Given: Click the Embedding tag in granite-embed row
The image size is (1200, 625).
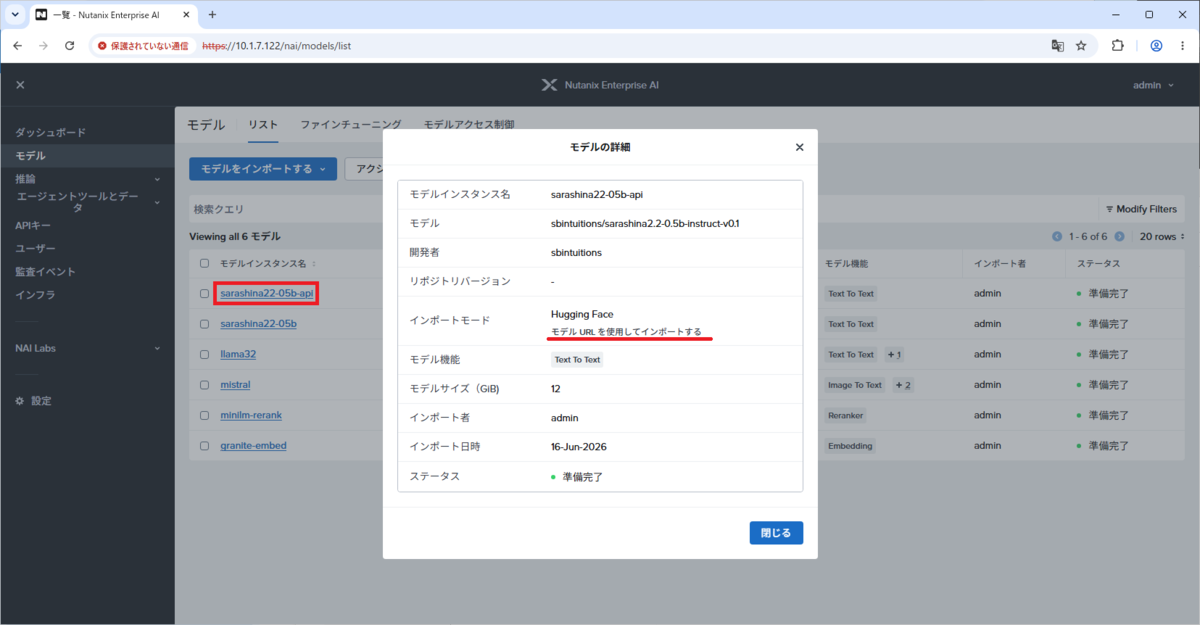Looking at the screenshot, I should [851, 445].
